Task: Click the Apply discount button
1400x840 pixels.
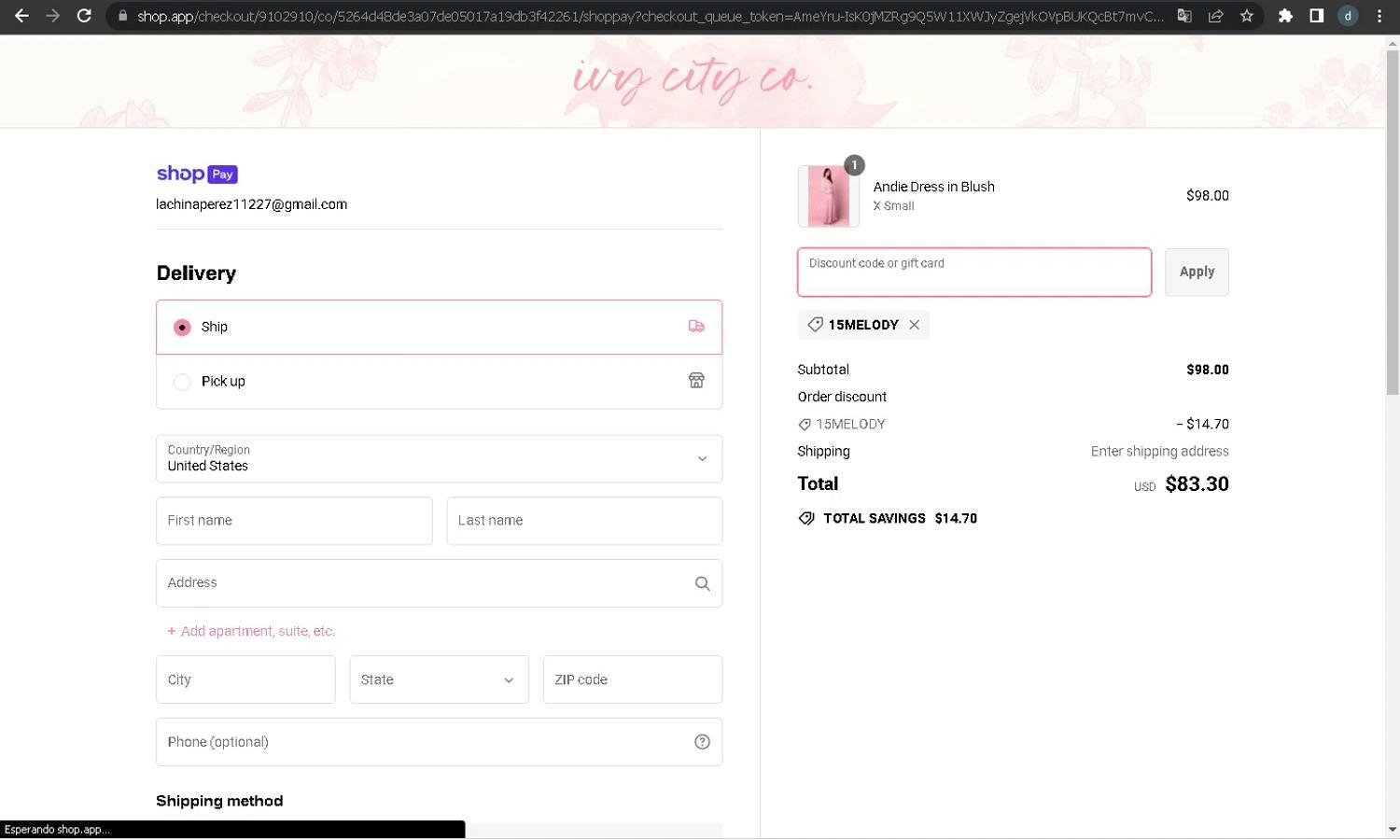Action: pos(1197,273)
